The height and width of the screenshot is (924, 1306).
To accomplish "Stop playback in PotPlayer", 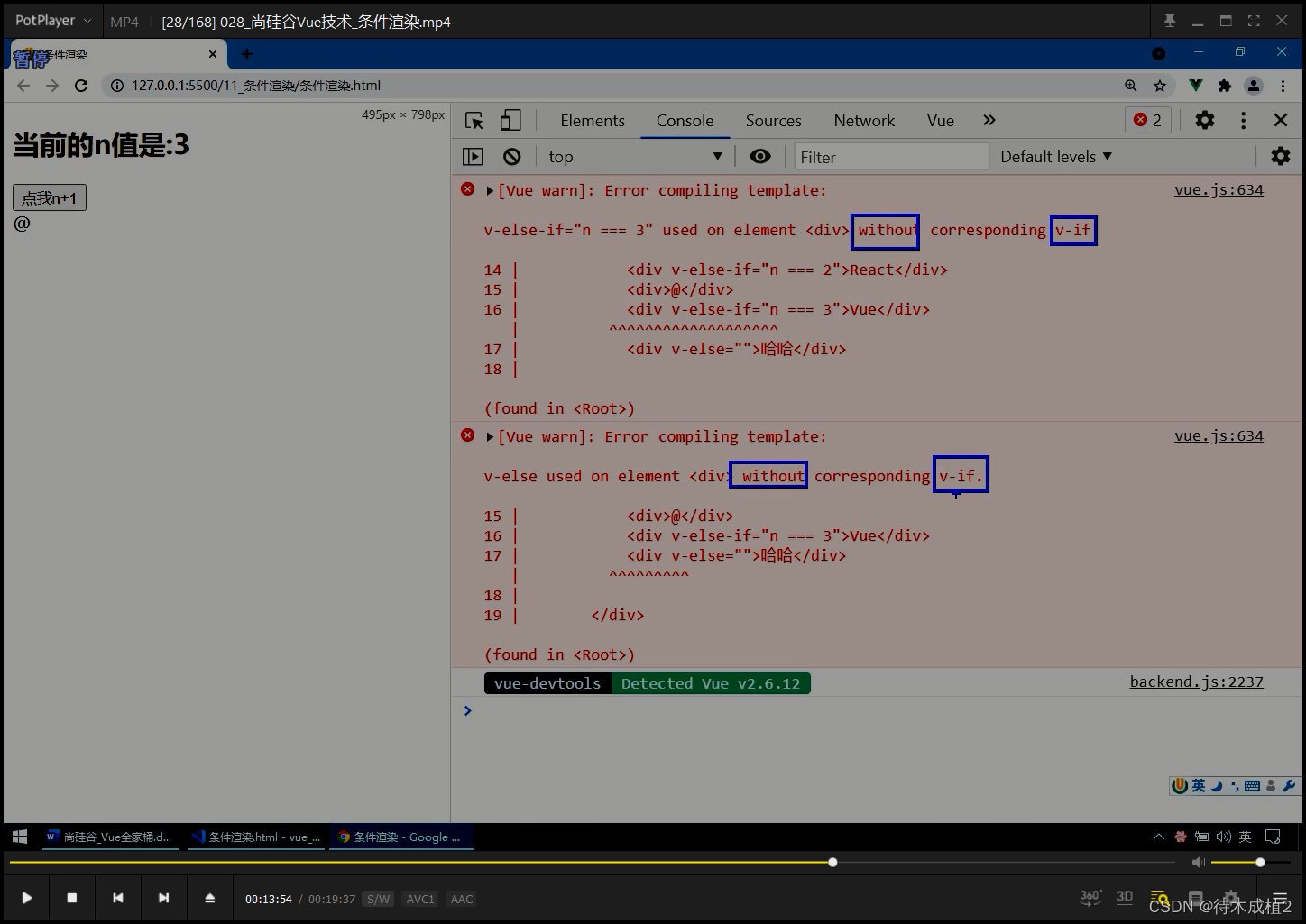I will [72, 898].
